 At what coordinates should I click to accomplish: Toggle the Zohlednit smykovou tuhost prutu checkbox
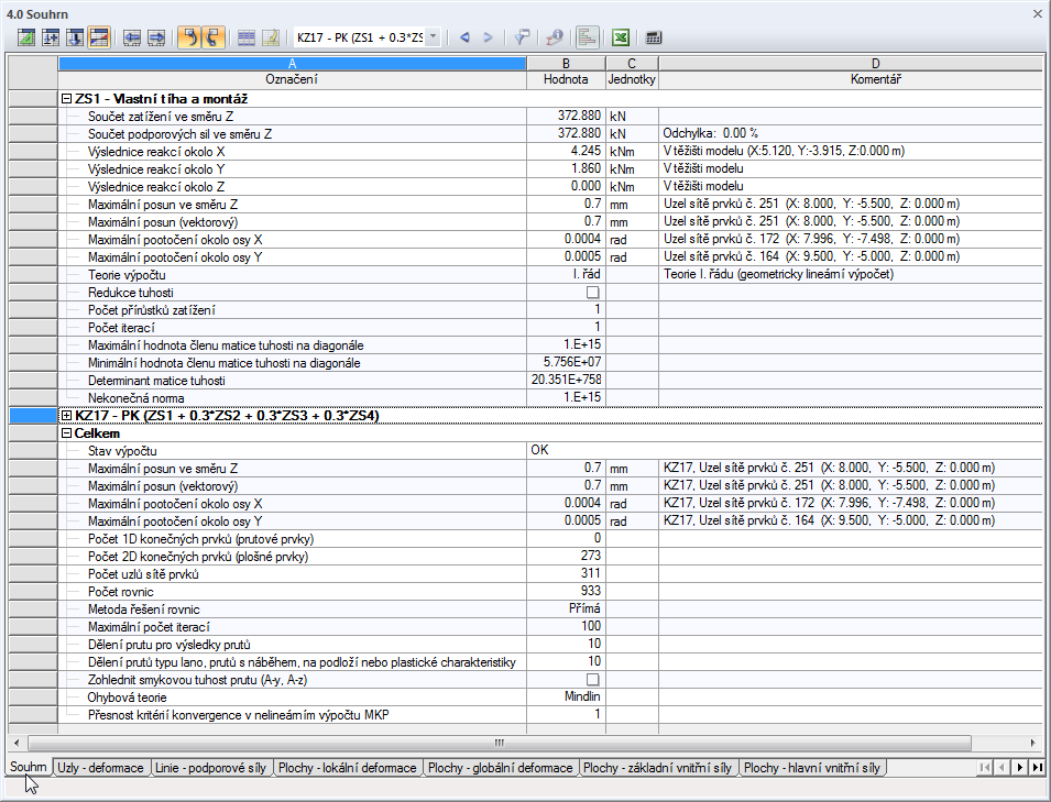[593, 679]
